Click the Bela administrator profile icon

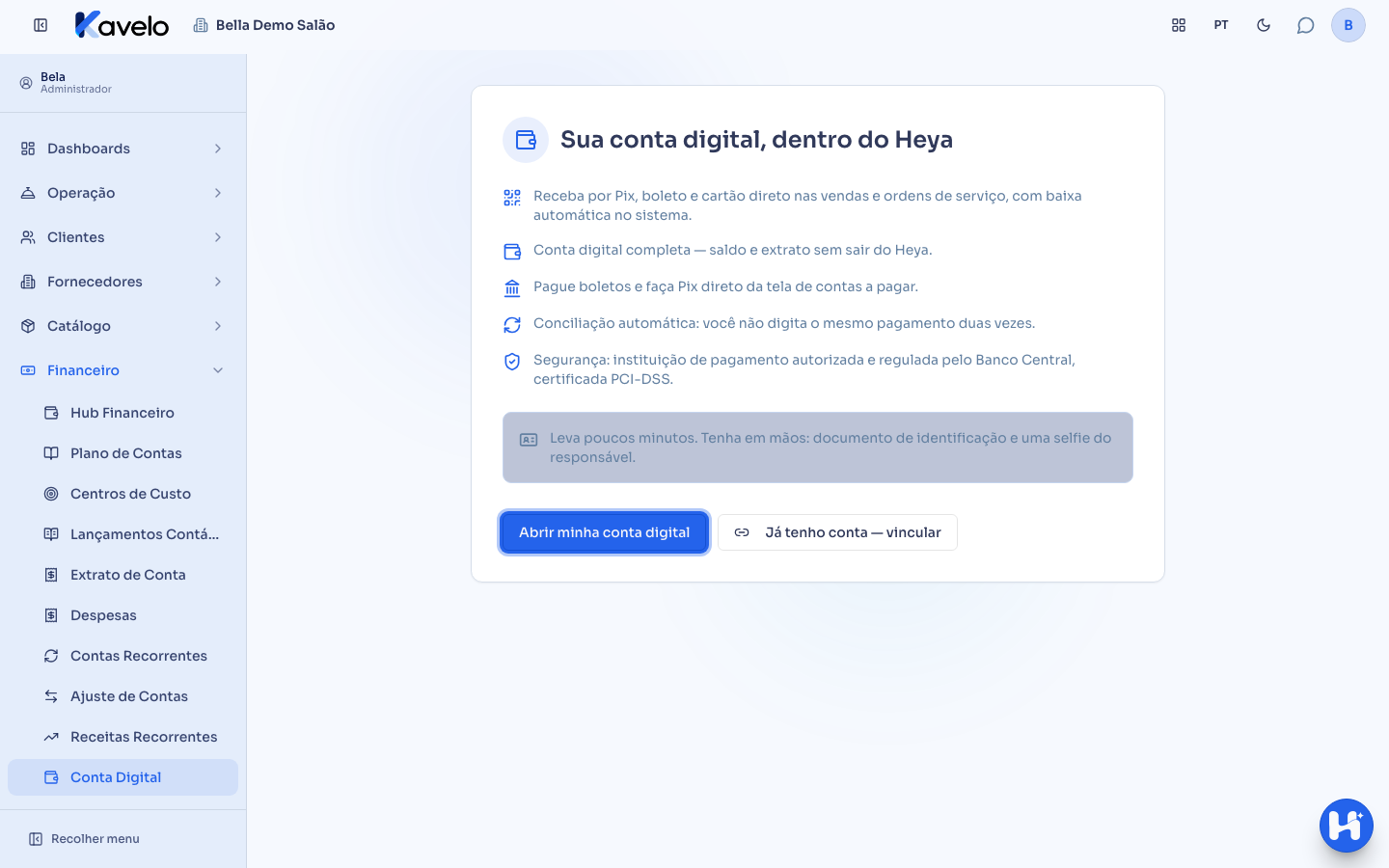pyautogui.click(x=26, y=83)
